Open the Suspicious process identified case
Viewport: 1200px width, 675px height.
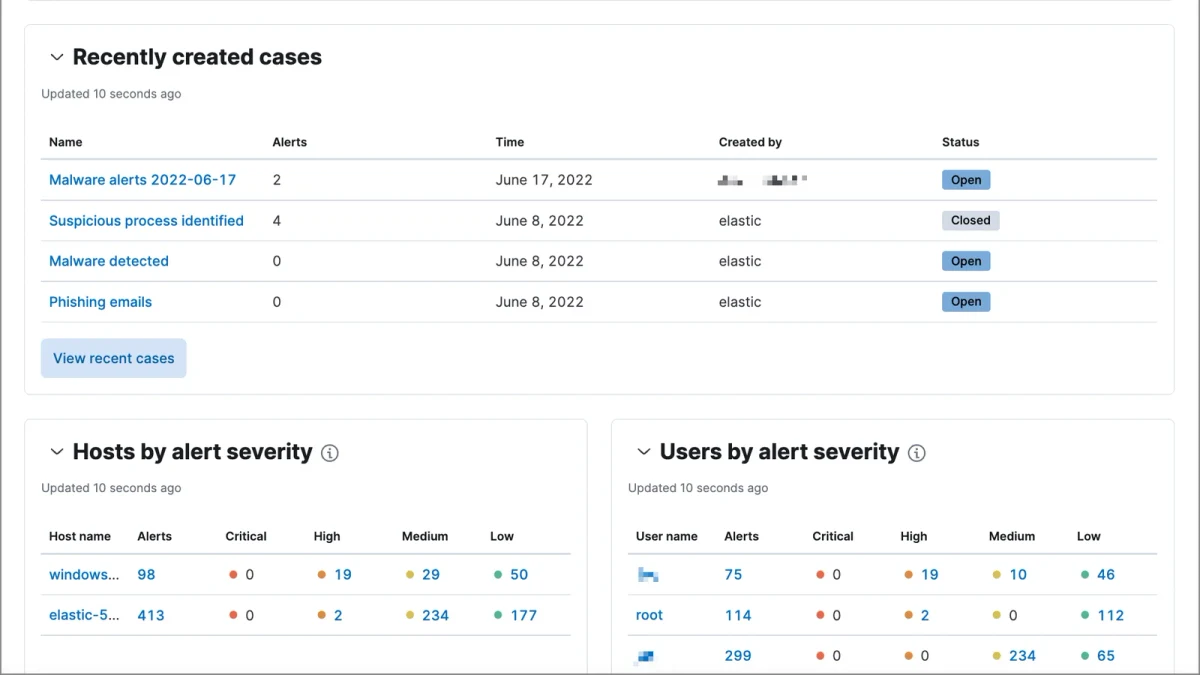point(146,221)
